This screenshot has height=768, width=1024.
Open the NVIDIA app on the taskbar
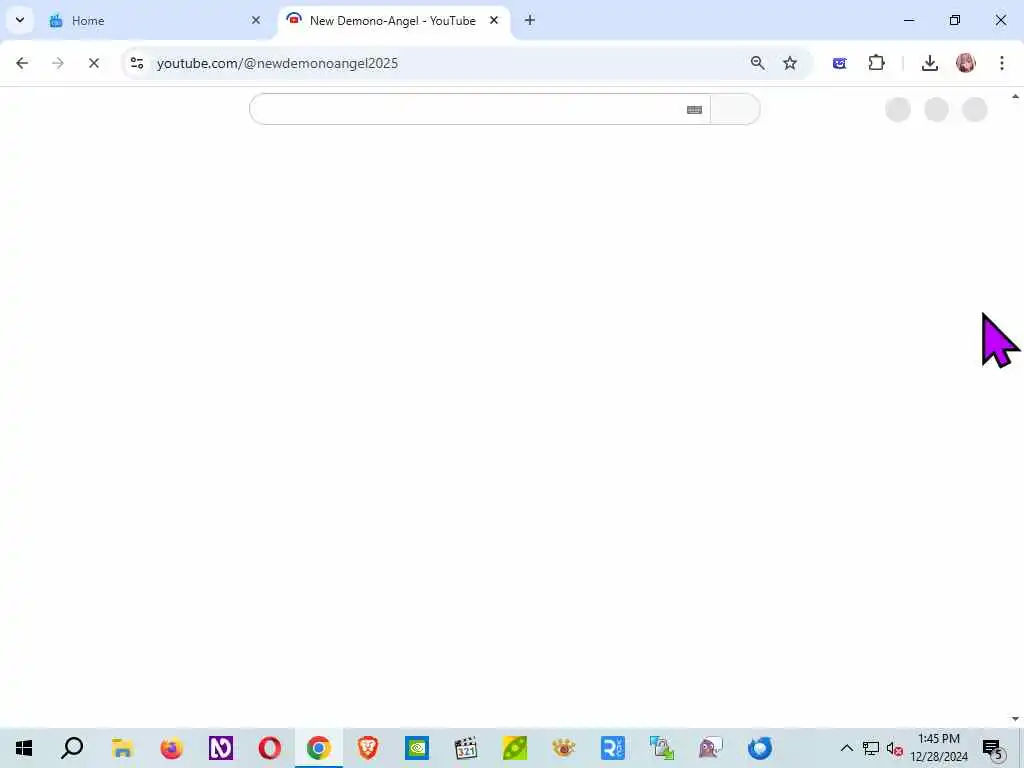417,748
